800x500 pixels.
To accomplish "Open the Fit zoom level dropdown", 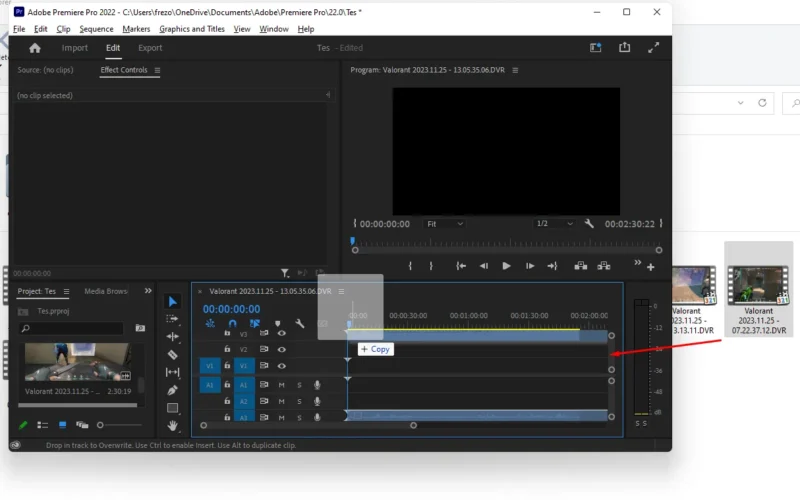I will click(444, 224).
